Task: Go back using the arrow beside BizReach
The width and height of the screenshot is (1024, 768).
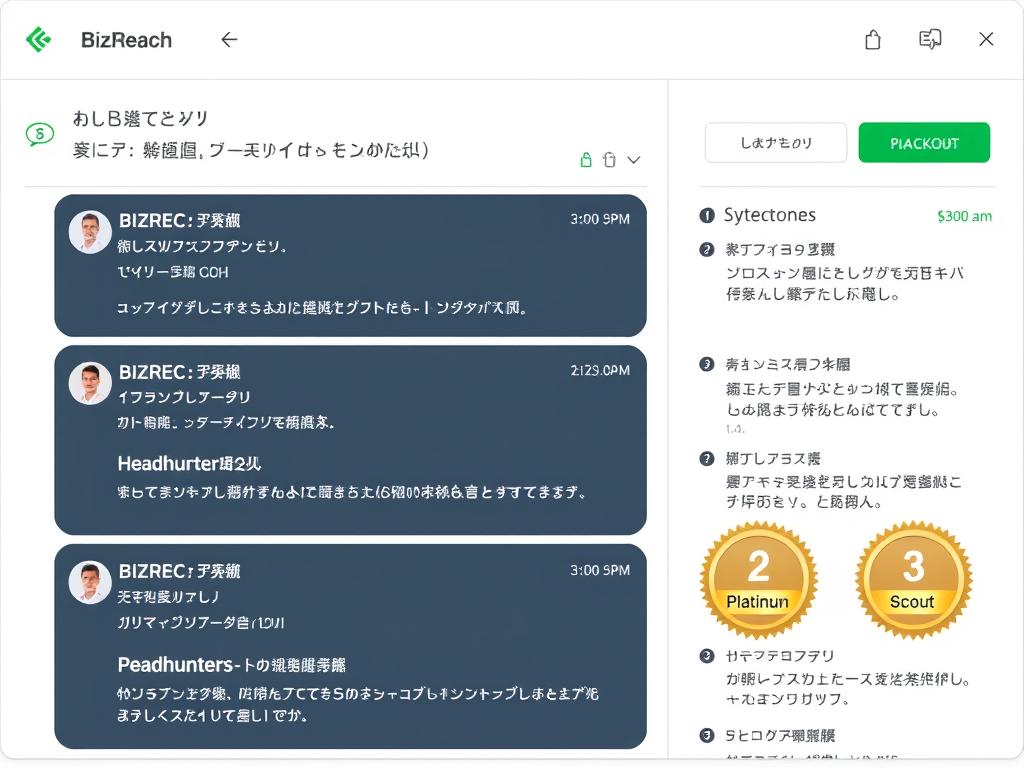Action: (x=229, y=40)
